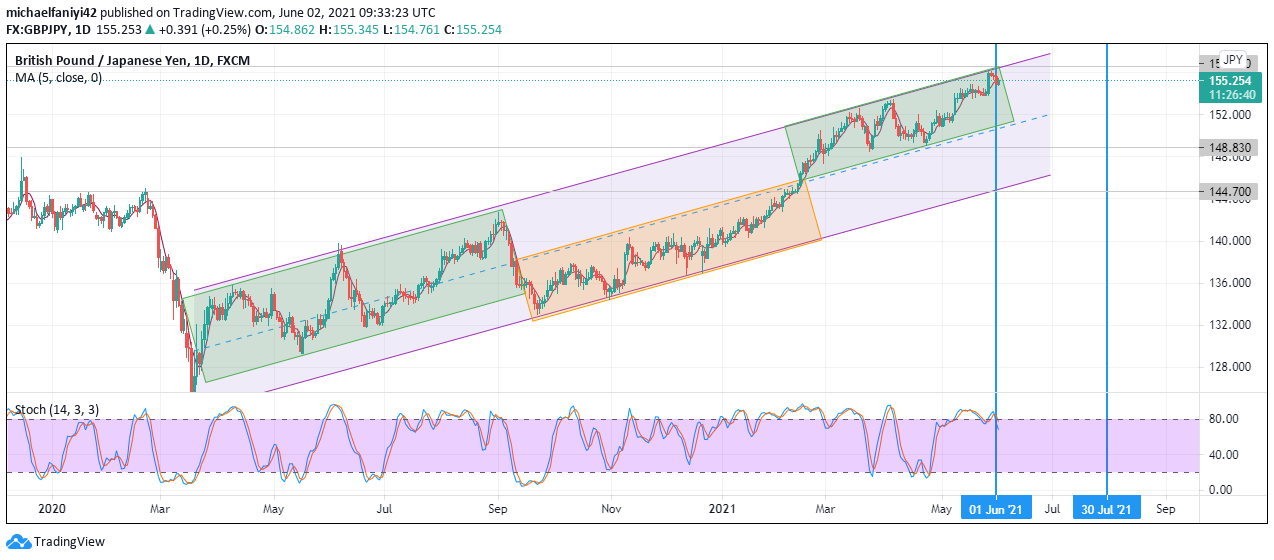Image resolution: width=1274 pixels, height=560 pixels.
Task: Click the 132.000 price axis label
Action: pyautogui.click(x=1230, y=325)
